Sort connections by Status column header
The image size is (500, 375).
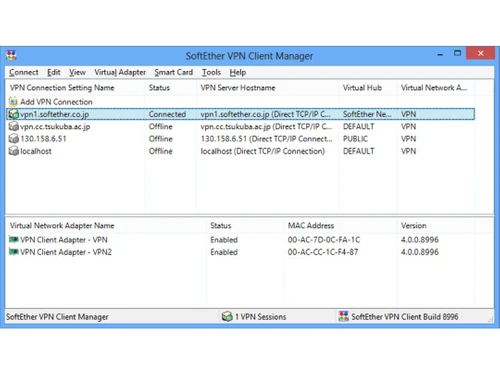[171, 88]
